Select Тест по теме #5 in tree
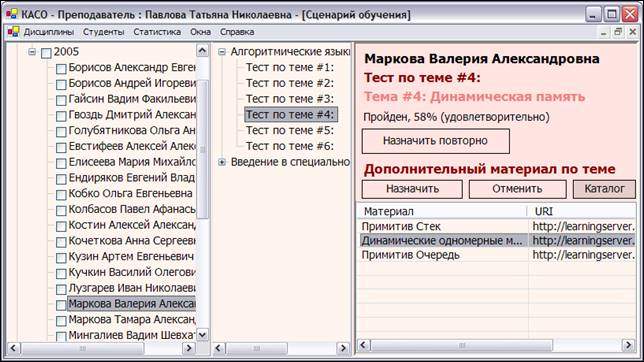 pos(290,130)
